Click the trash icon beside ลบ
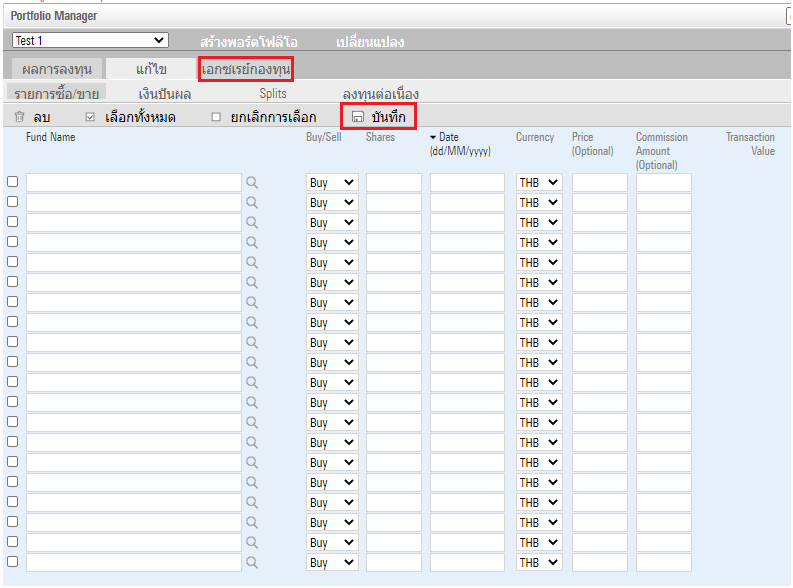 19,117
